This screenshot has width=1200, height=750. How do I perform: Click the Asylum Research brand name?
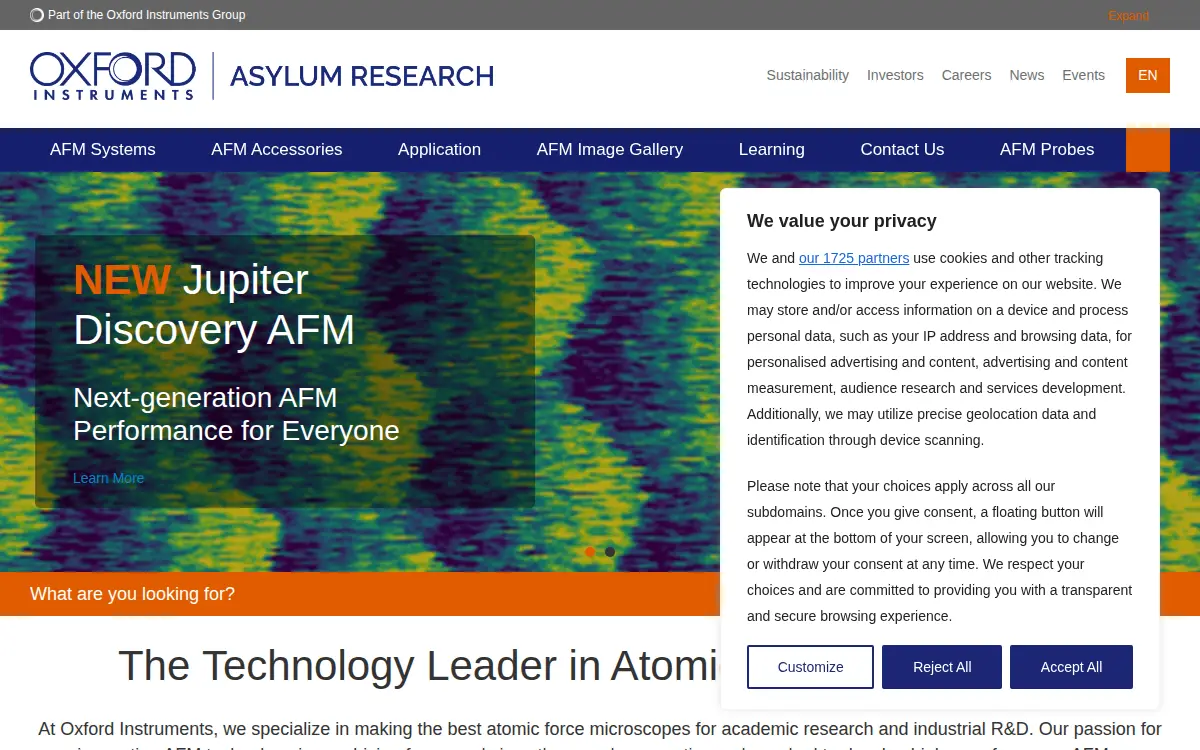point(362,76)
